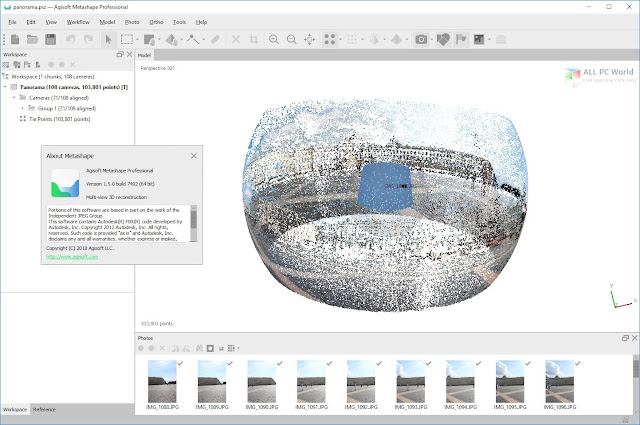
Task: Open the Region tool dropdown arrow
Action: [159, 39]
